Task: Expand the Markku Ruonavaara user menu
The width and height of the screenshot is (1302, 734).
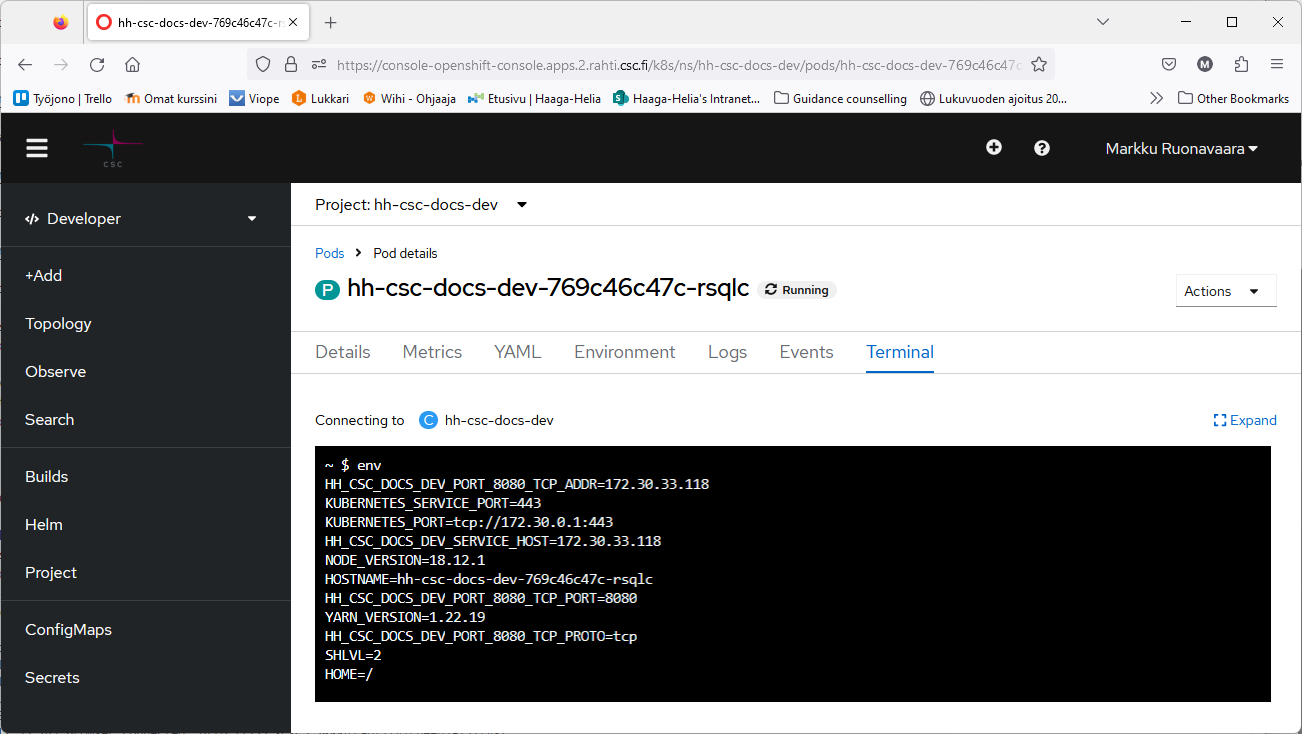Action: 1181,149
